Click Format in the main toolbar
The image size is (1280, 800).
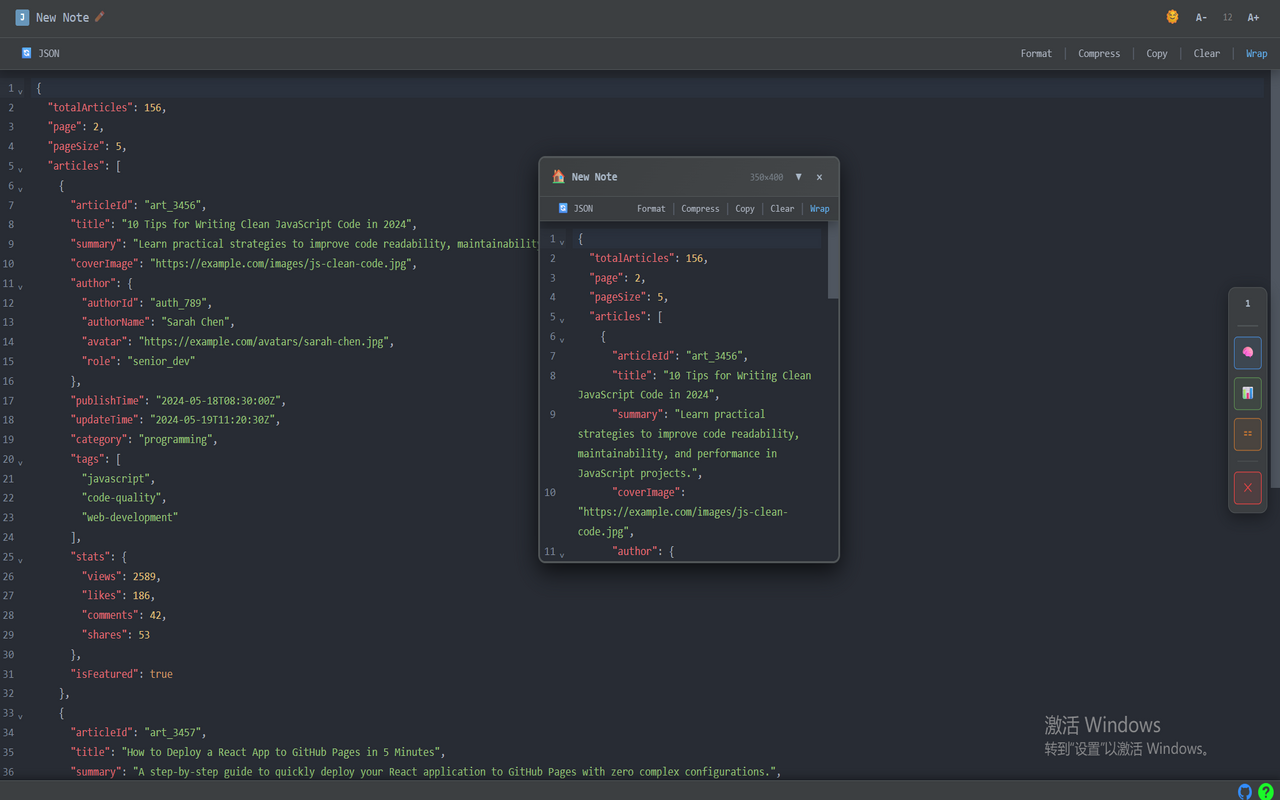click(x=1036, y=53)
